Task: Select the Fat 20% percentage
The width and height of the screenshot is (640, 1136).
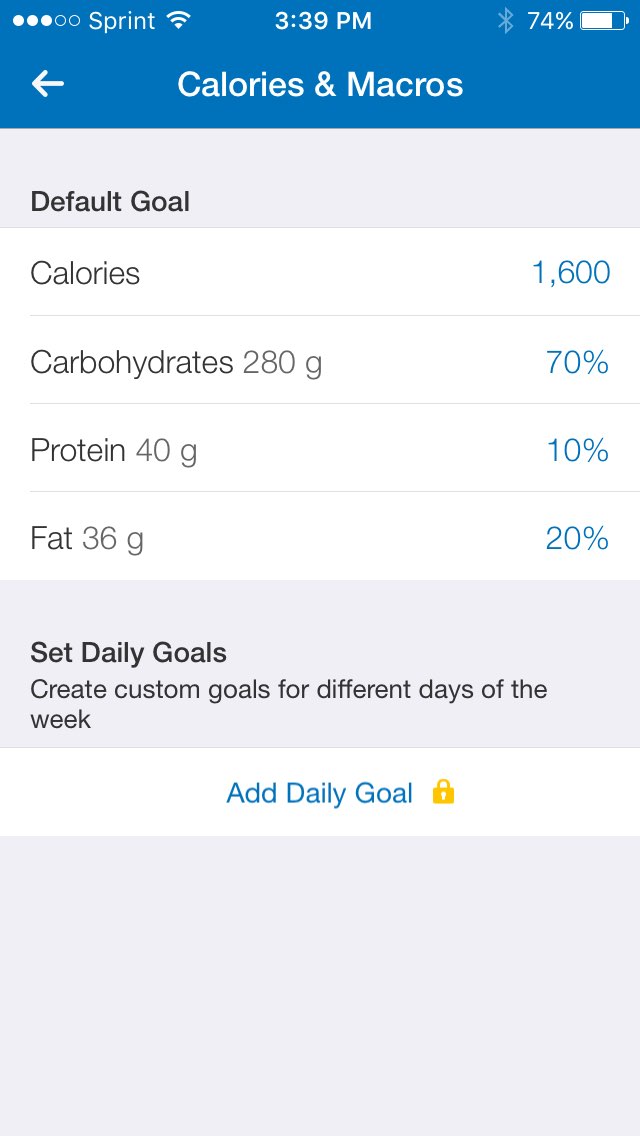Action: point(578,538)
